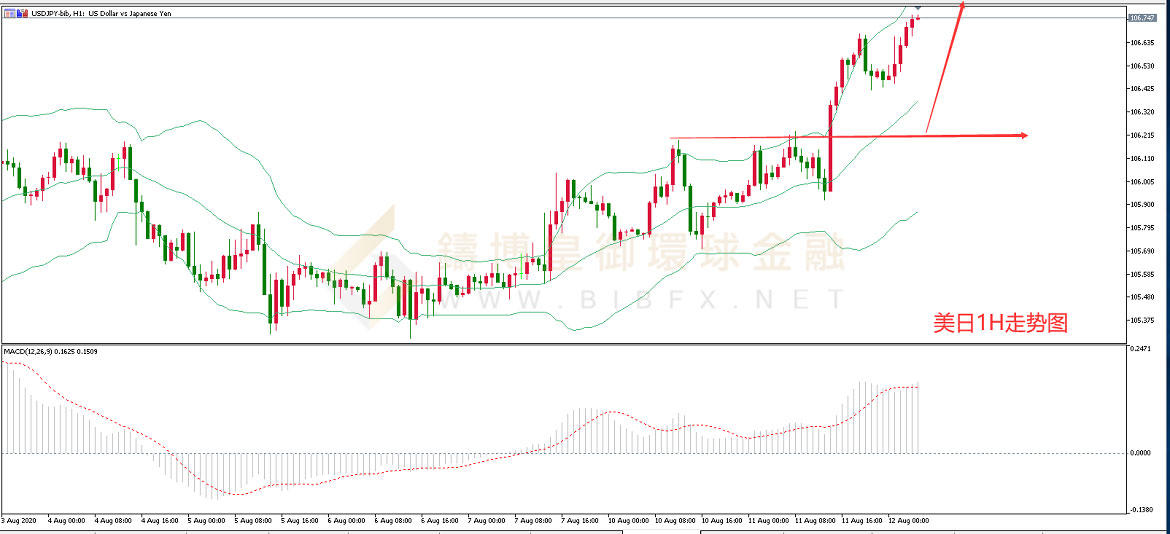Click the current price label 106.747
Viewport: 1170px width, 534px height.
point(1139,17)
